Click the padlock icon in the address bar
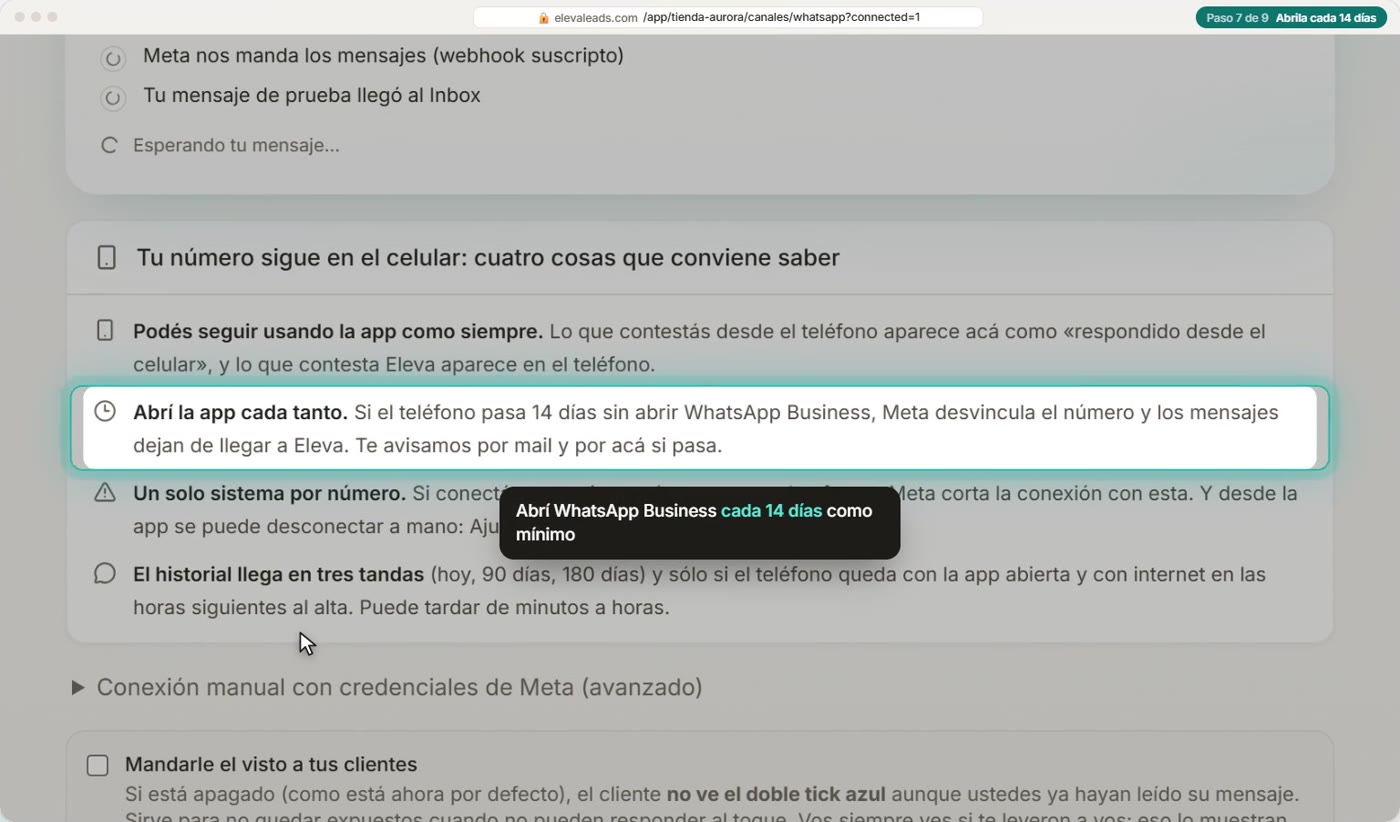The image size is (1400, 822). 544,17
